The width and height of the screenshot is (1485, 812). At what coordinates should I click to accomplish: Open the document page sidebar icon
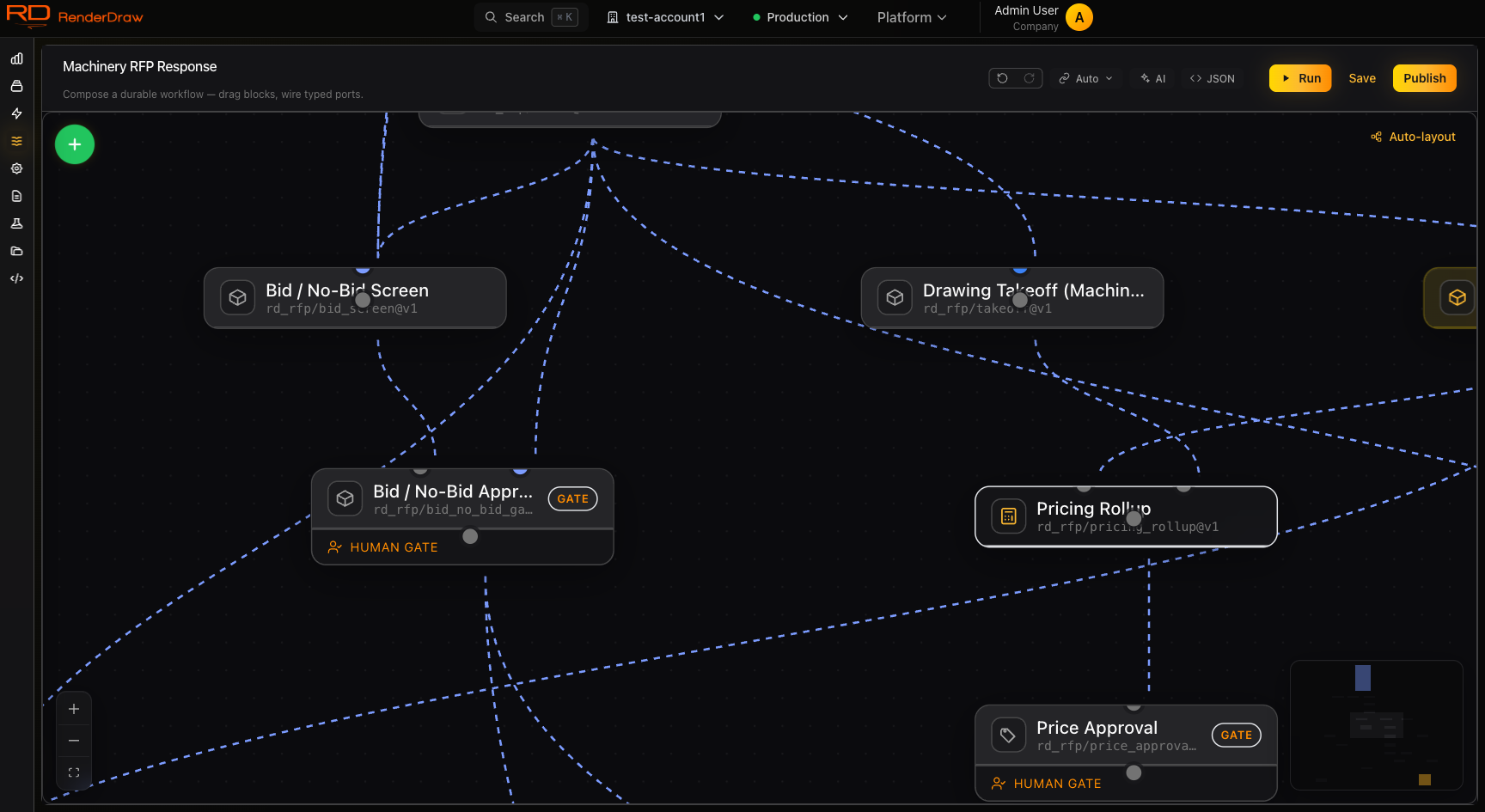coord(16,196)
